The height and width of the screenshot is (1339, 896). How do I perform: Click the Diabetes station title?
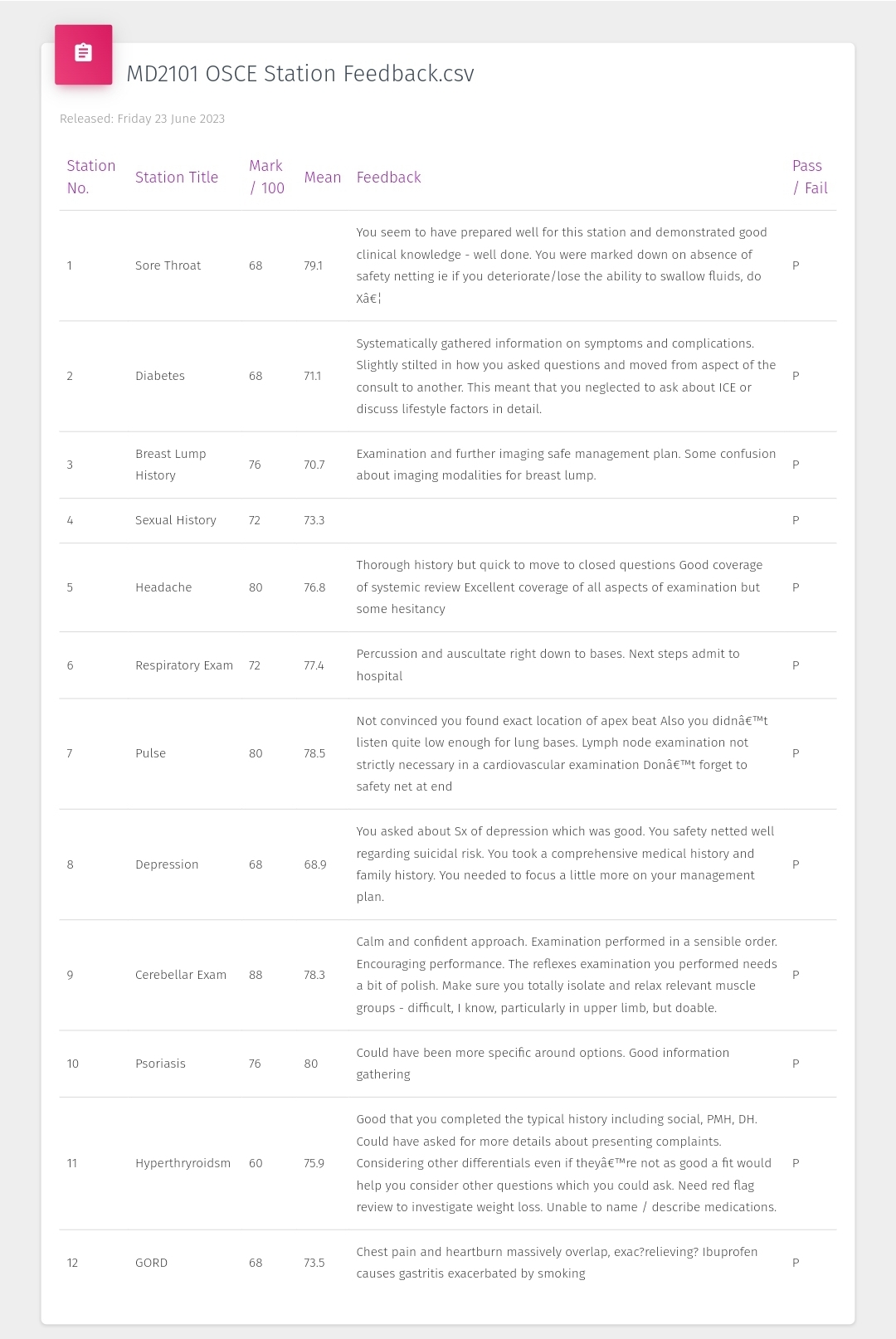[160, 376]
